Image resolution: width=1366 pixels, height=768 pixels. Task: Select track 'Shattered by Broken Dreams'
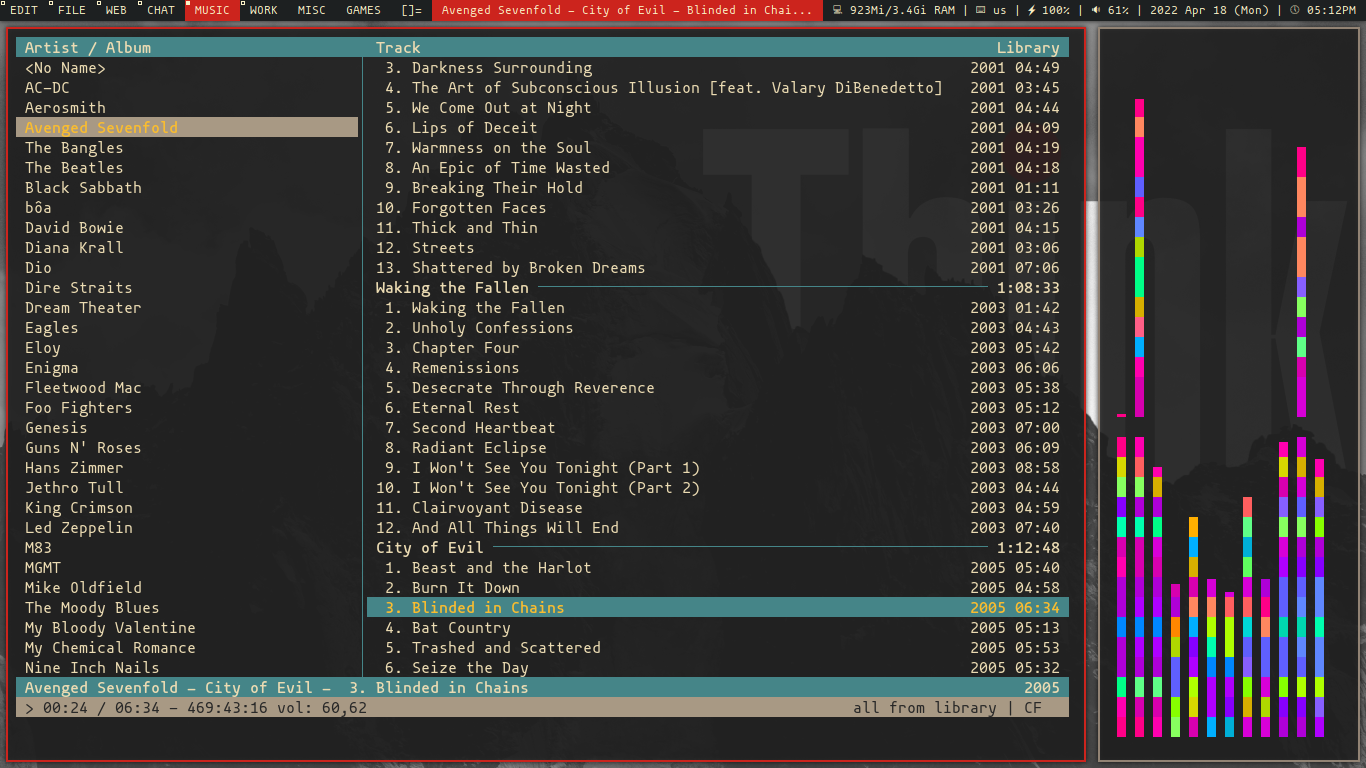coord(717,268)
